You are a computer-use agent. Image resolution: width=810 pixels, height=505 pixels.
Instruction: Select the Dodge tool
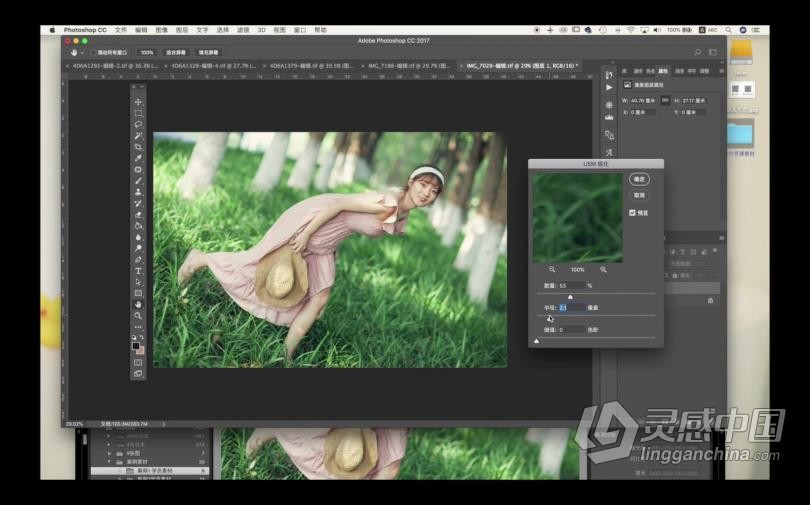[x=138, y=248]
